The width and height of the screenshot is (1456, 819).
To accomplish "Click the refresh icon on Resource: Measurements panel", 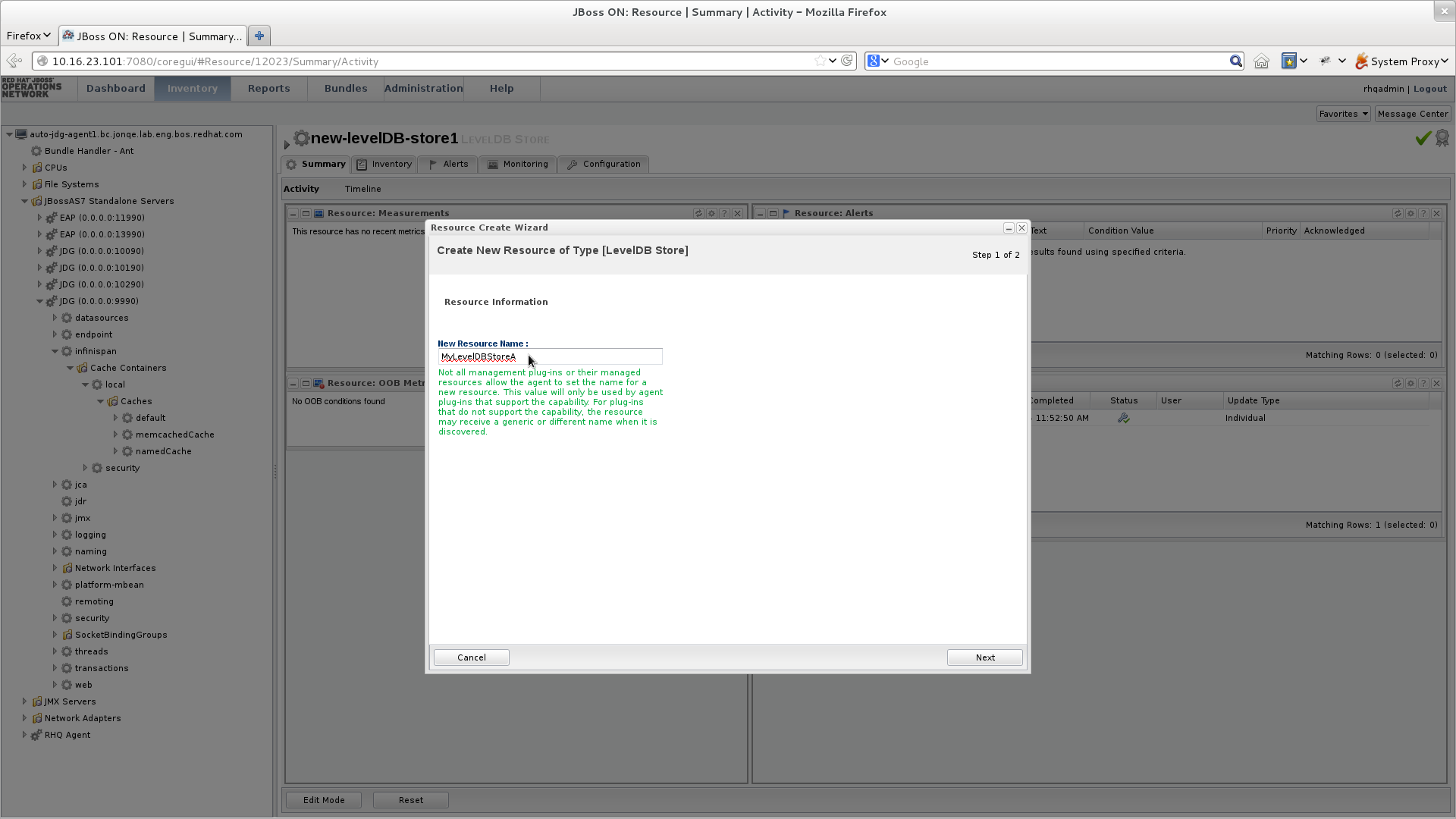I will [698, 213].
